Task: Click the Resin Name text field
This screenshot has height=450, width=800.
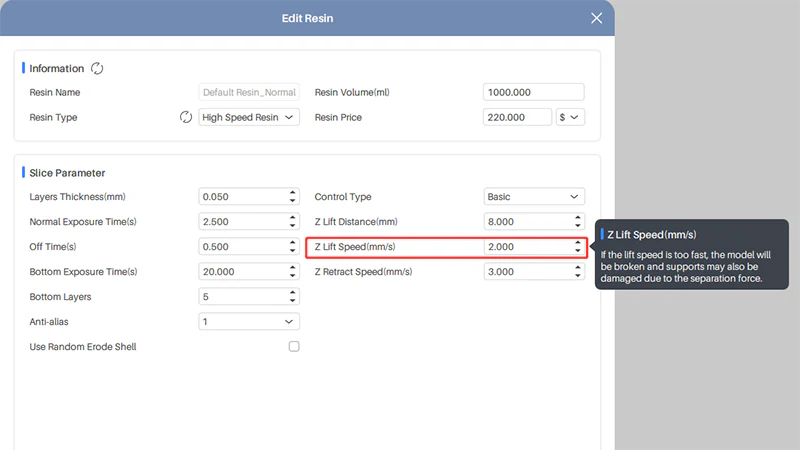Action: pyautogui.click(x=249, y=92)
